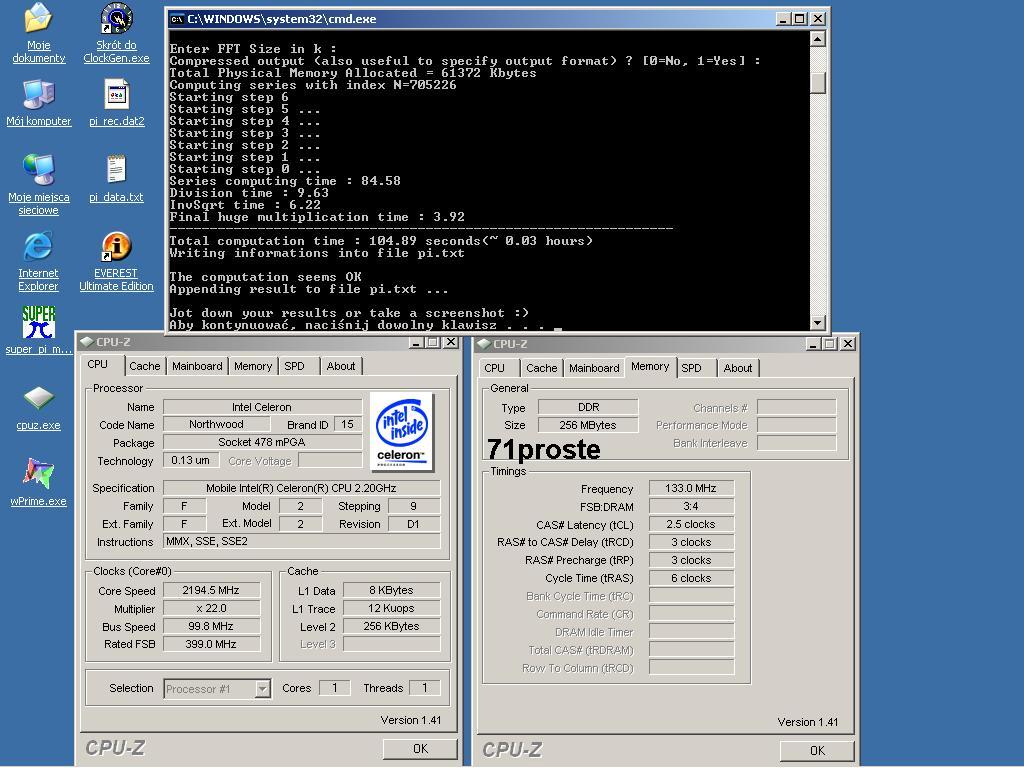Click cmd.exe scrollbar down arrow

click(x=818, y=323)
